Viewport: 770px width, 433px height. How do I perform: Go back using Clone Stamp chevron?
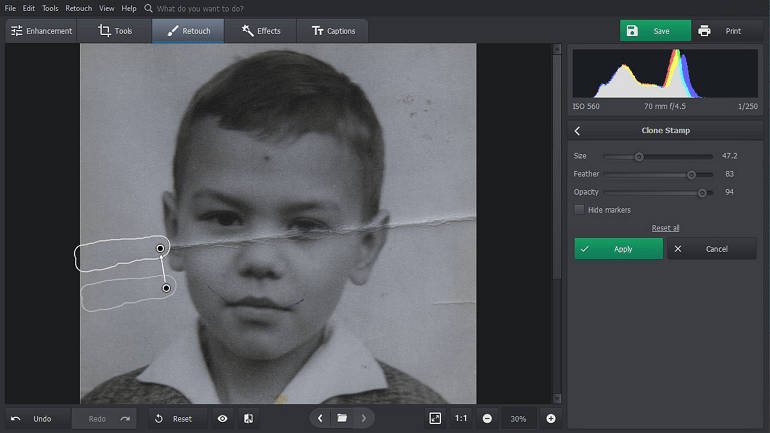(578, 131)
